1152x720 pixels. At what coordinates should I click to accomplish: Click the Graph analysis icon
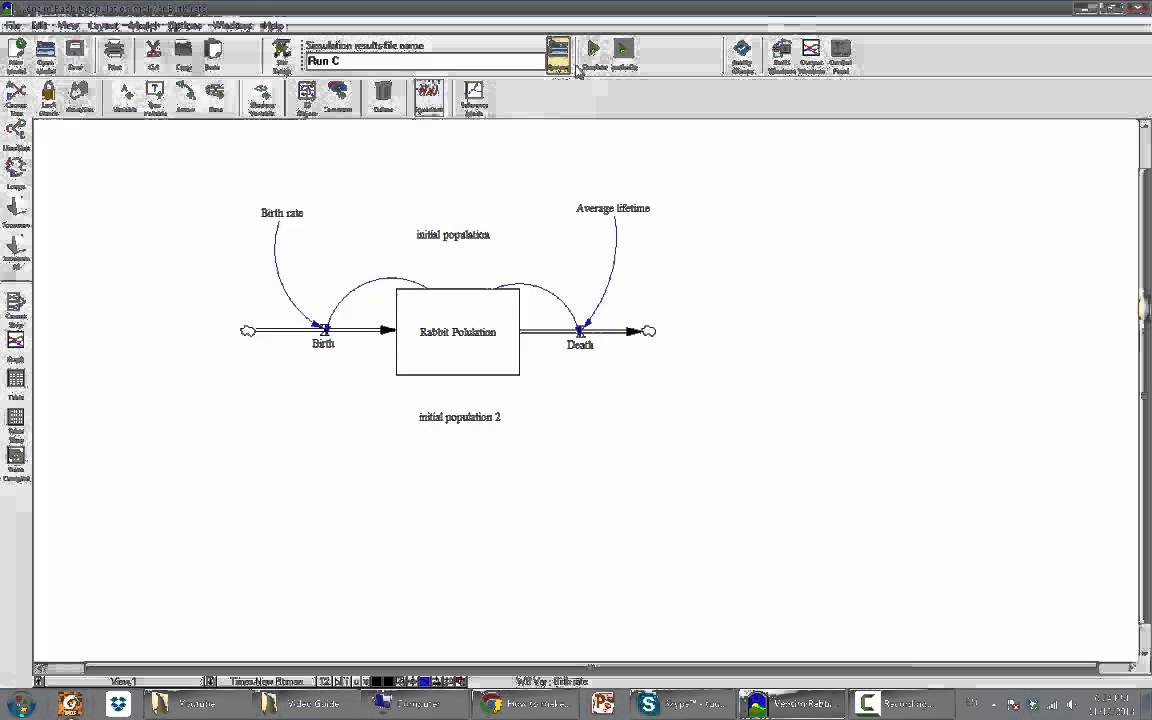16,346
